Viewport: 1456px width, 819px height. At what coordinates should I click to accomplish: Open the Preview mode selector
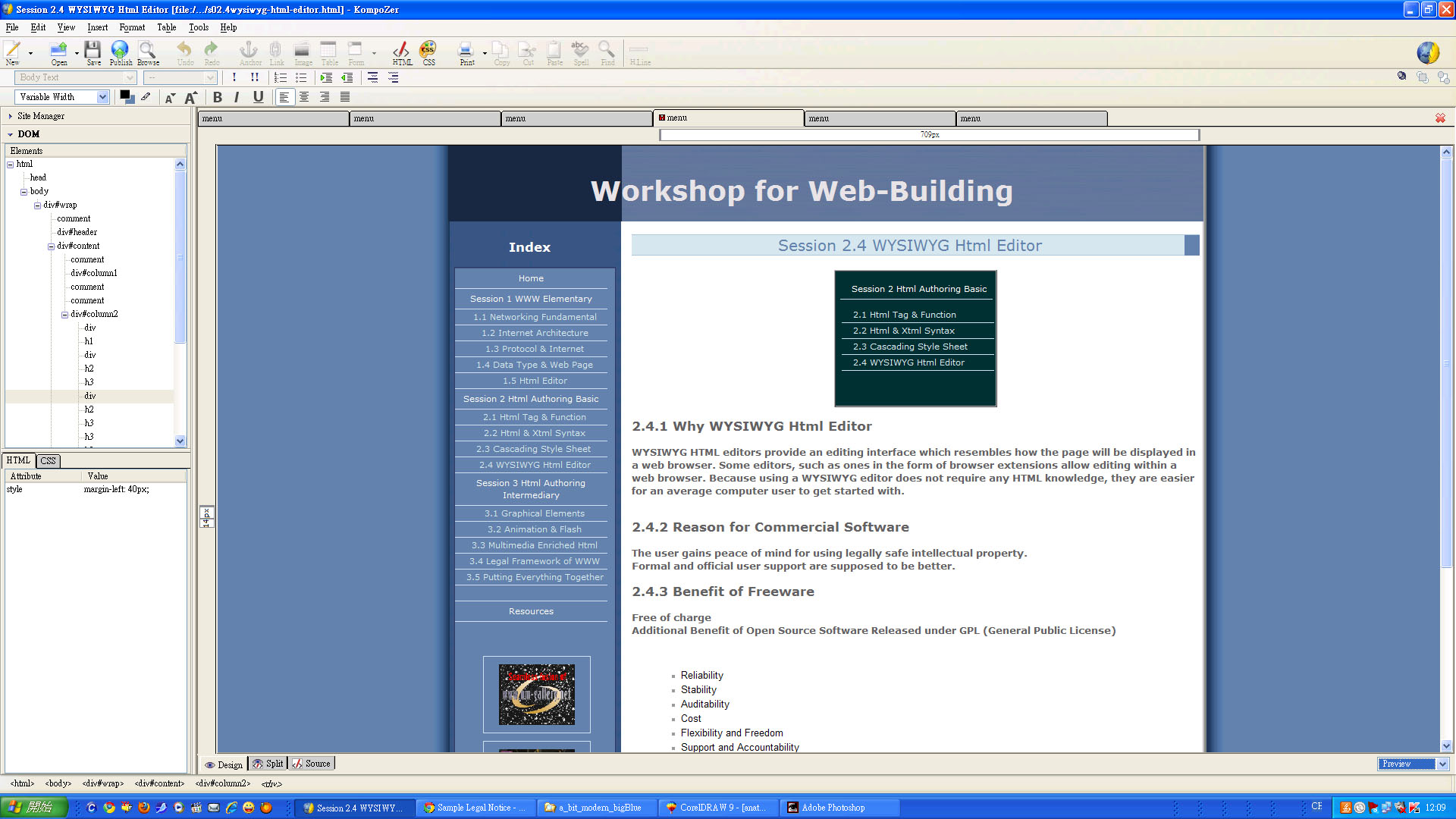click(1441, 764)
